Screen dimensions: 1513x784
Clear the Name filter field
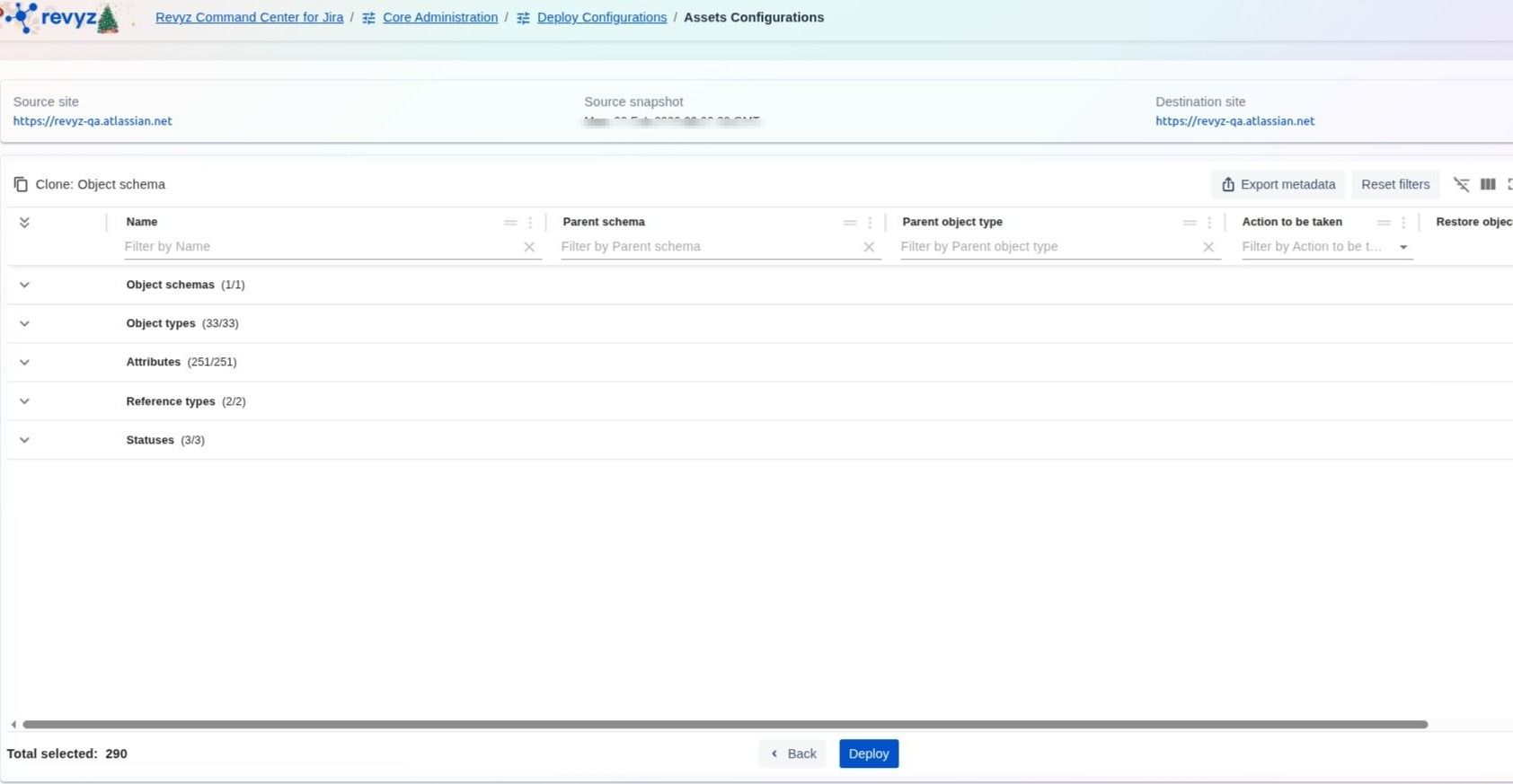click(529, 247)
